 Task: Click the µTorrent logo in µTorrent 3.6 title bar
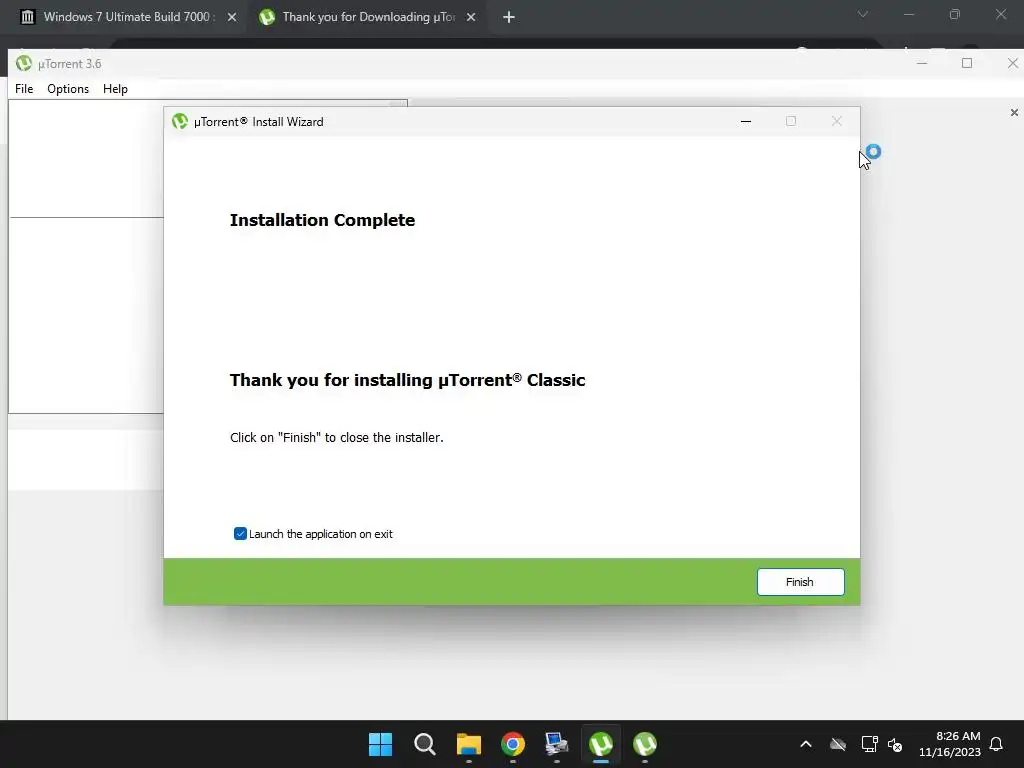[24, 63]
